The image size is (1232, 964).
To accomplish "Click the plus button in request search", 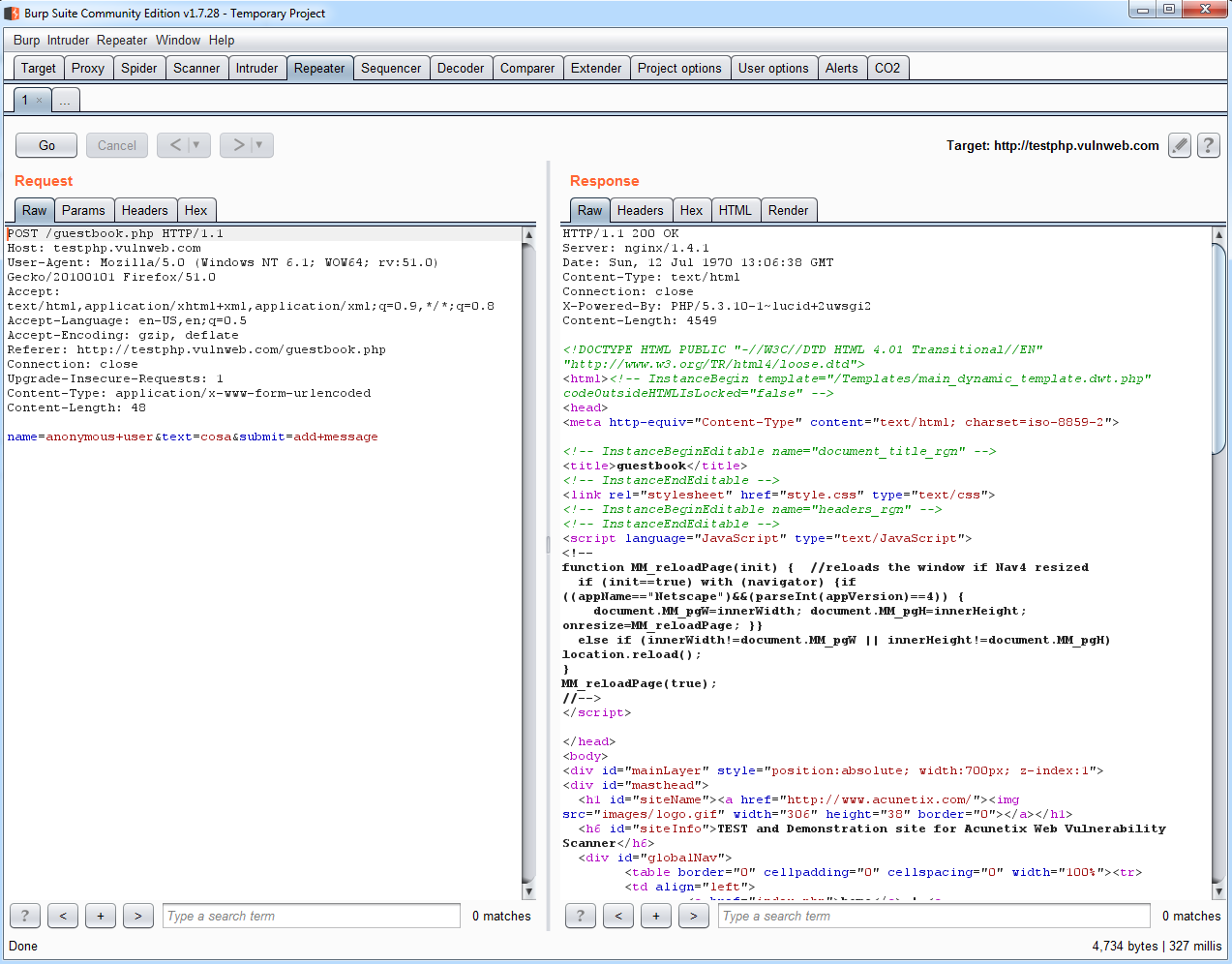I will 101,916.
